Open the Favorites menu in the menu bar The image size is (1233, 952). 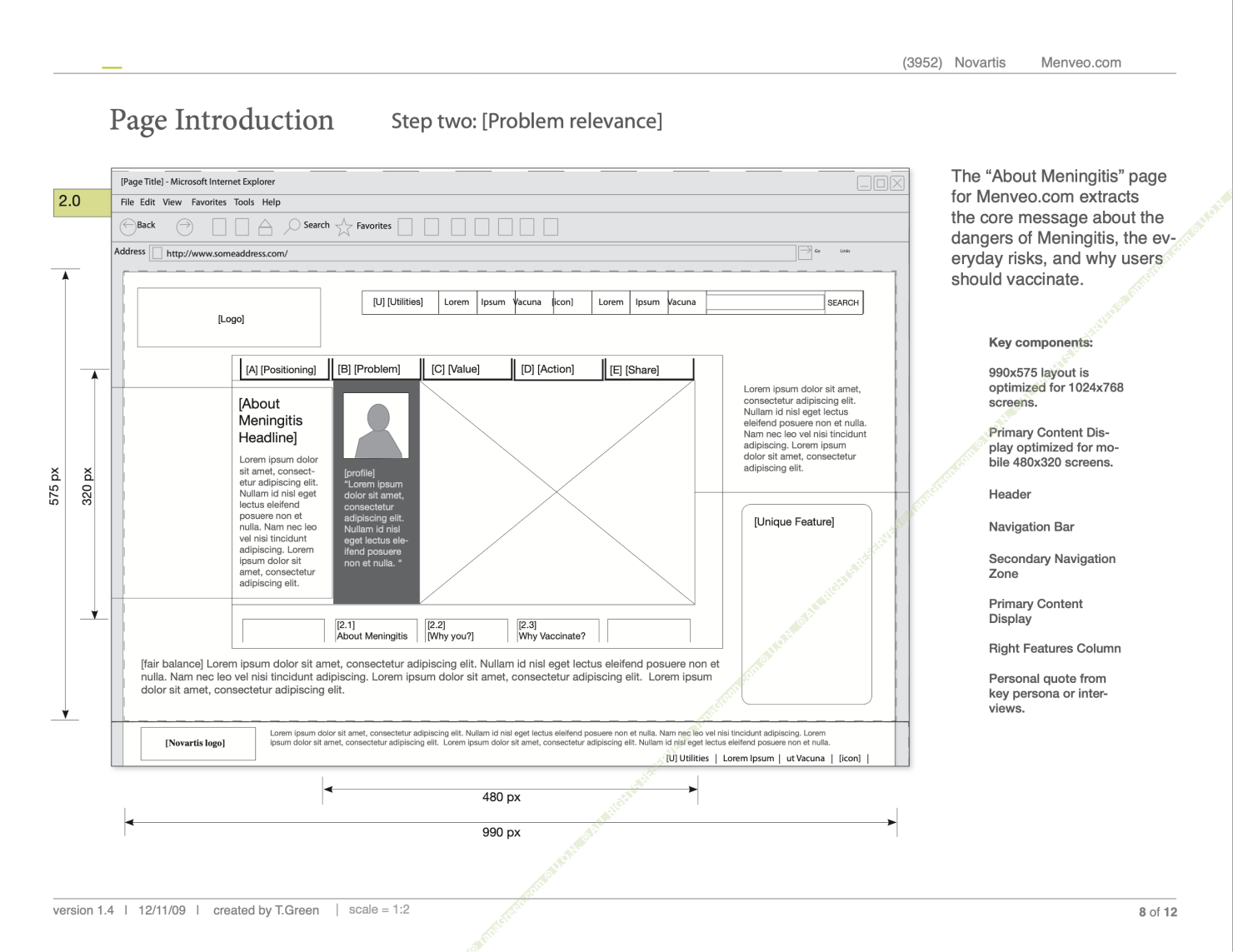[x=209, y=202]
